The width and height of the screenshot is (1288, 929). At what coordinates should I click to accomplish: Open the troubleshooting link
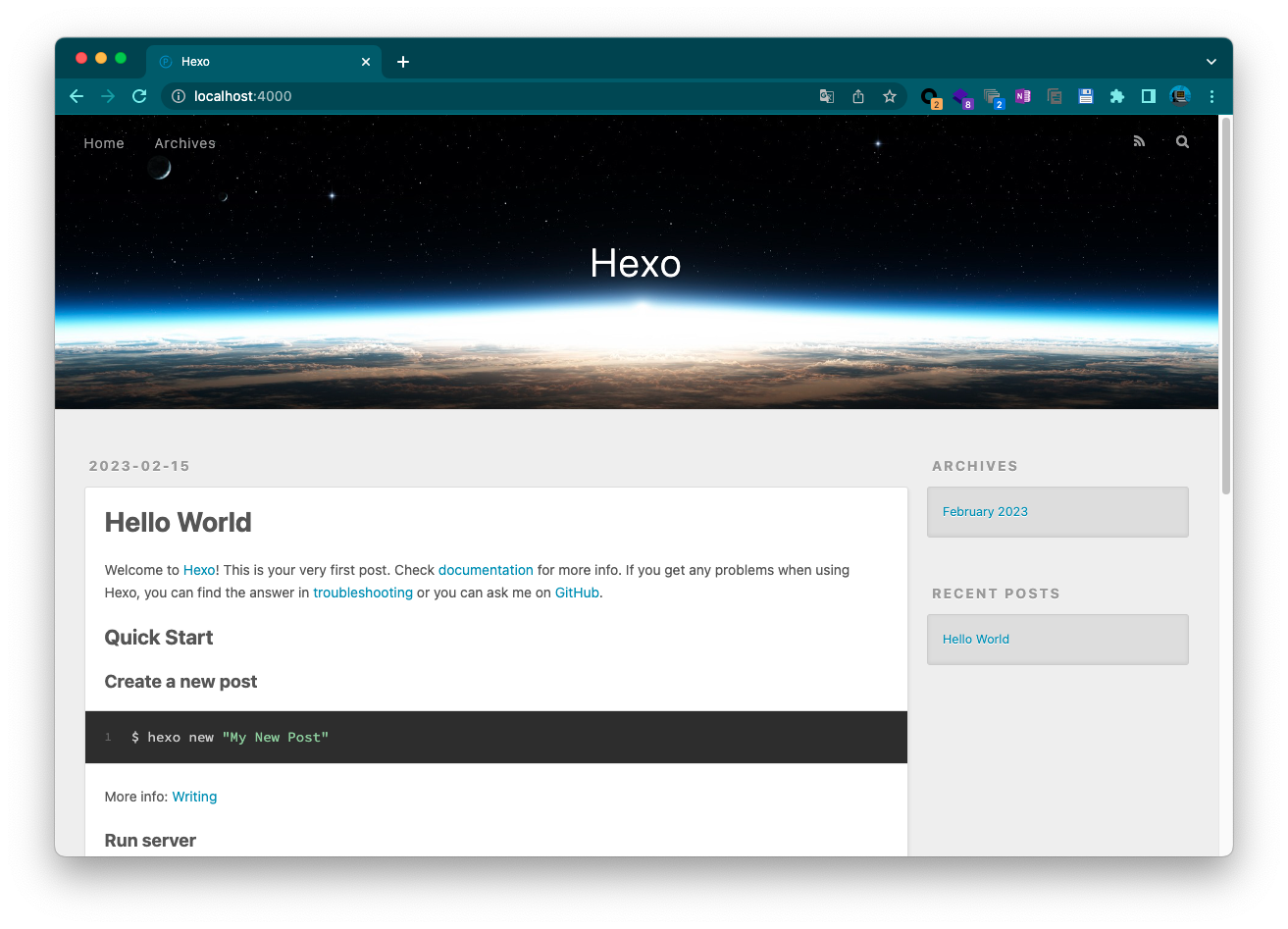tap(363, 593)
